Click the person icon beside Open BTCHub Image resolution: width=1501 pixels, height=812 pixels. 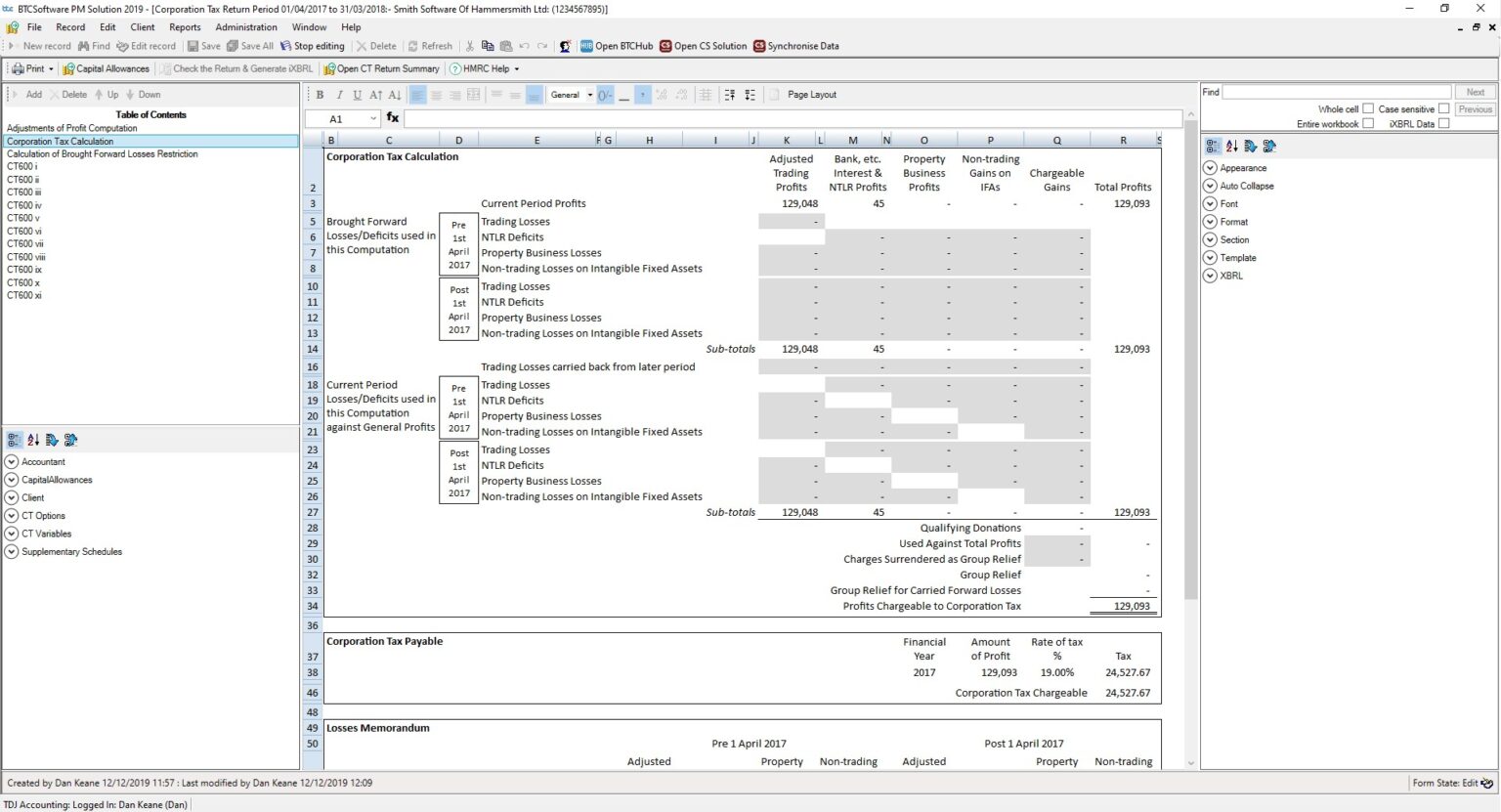point(565,46)
